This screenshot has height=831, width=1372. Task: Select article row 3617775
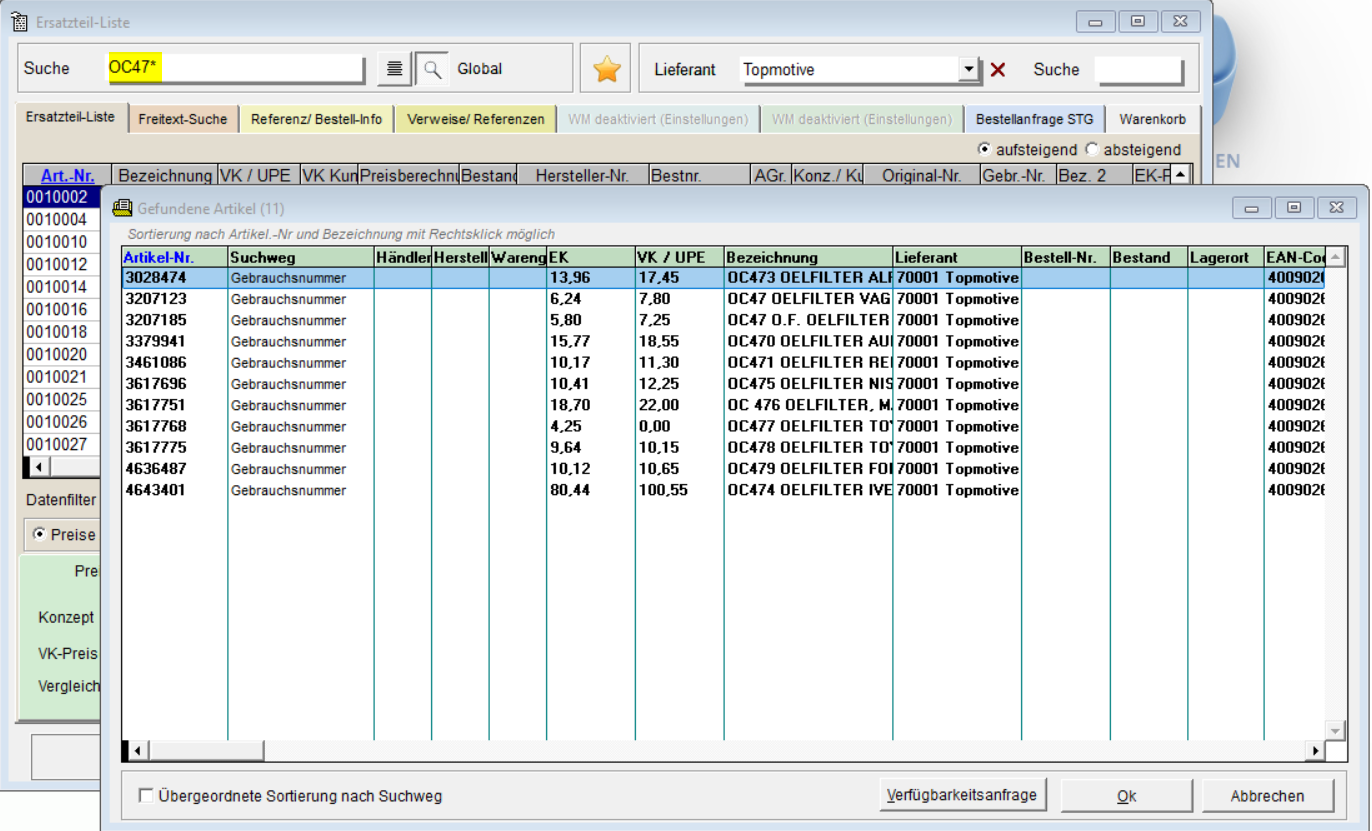point(723,447)
